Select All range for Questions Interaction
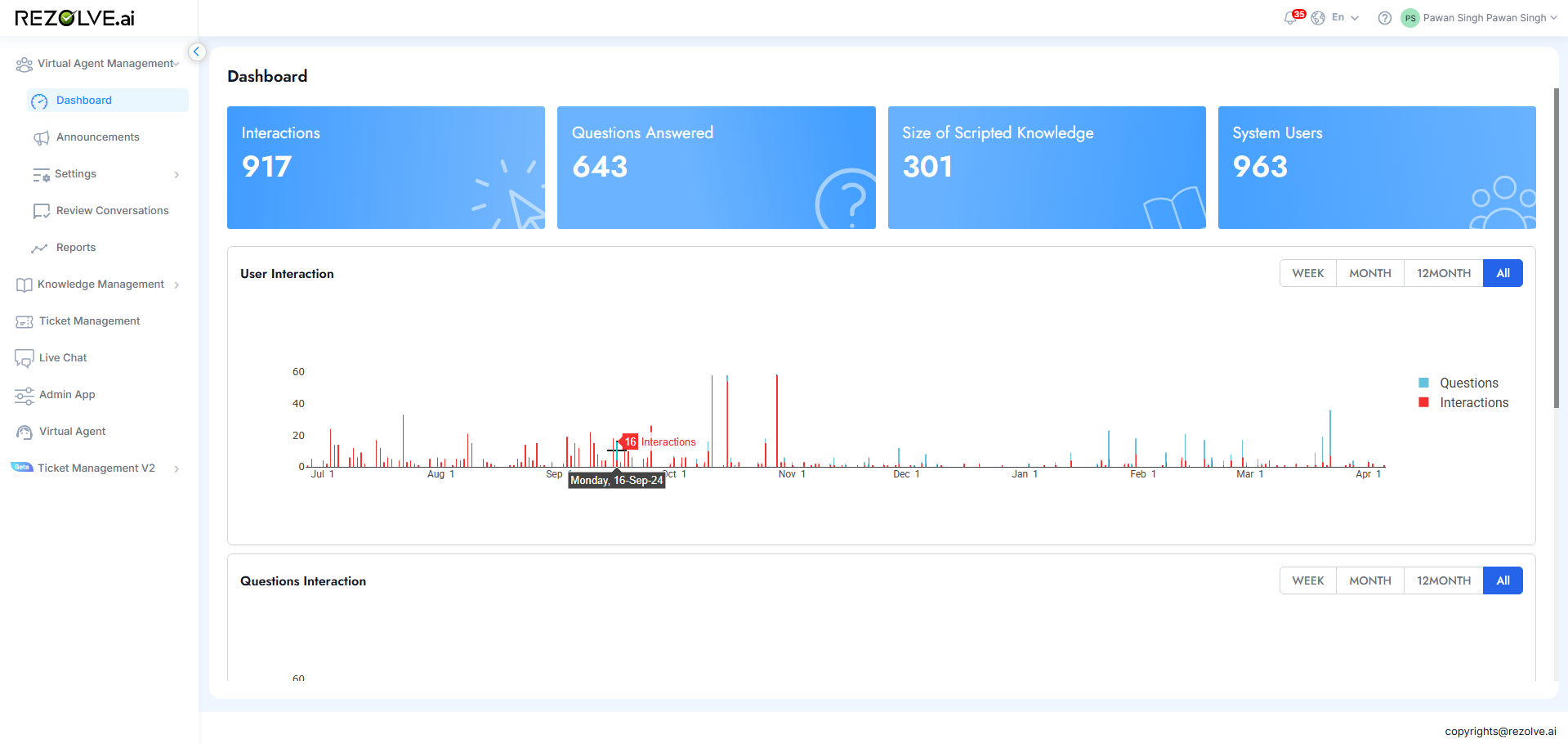1568x744 pixels. (x=1503, y=580)
